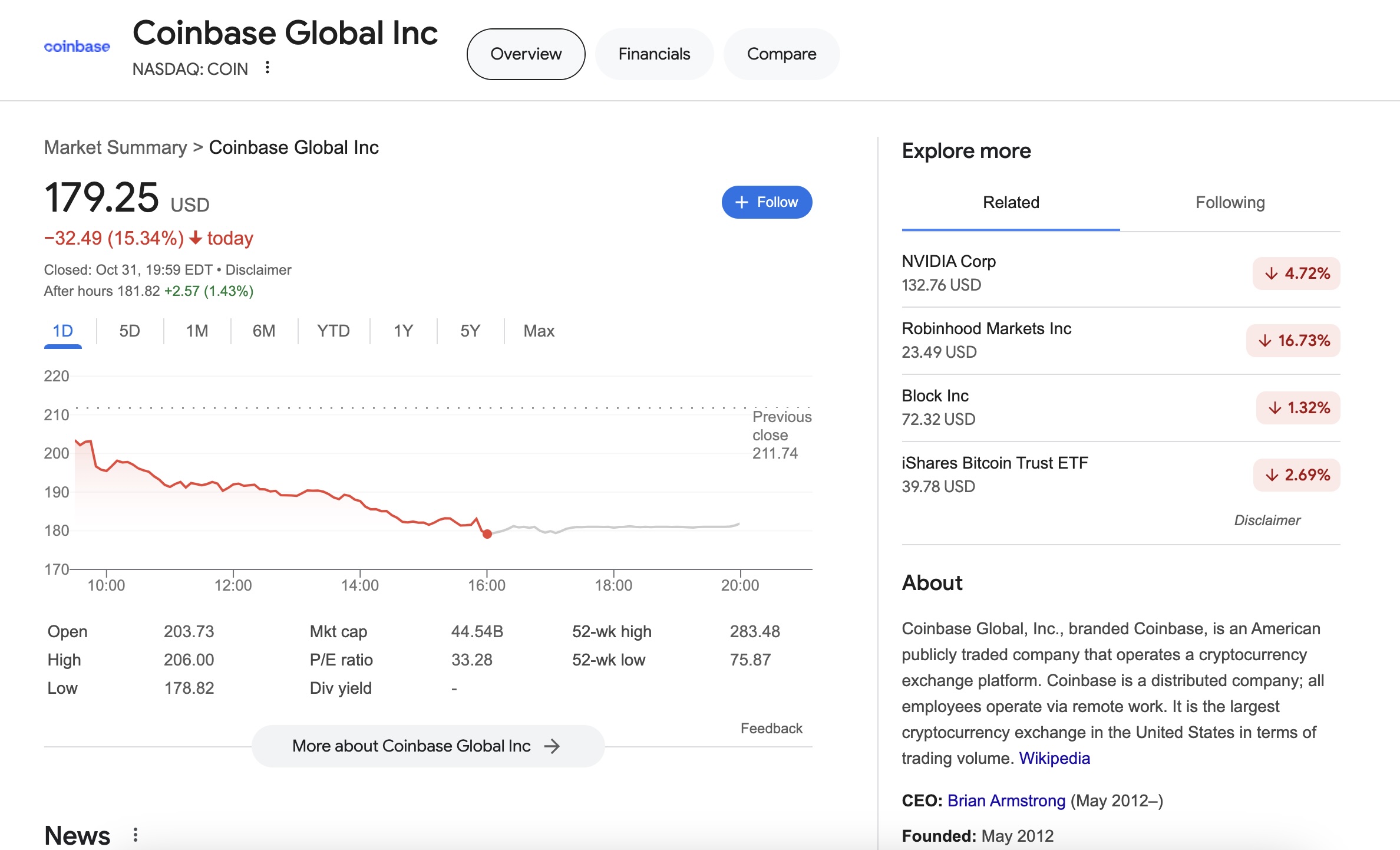The width and height of the screenshot is (1400, 850).
Task: Switch to the Following tab
Action: pyautogui.click(x=1230, y=203)
